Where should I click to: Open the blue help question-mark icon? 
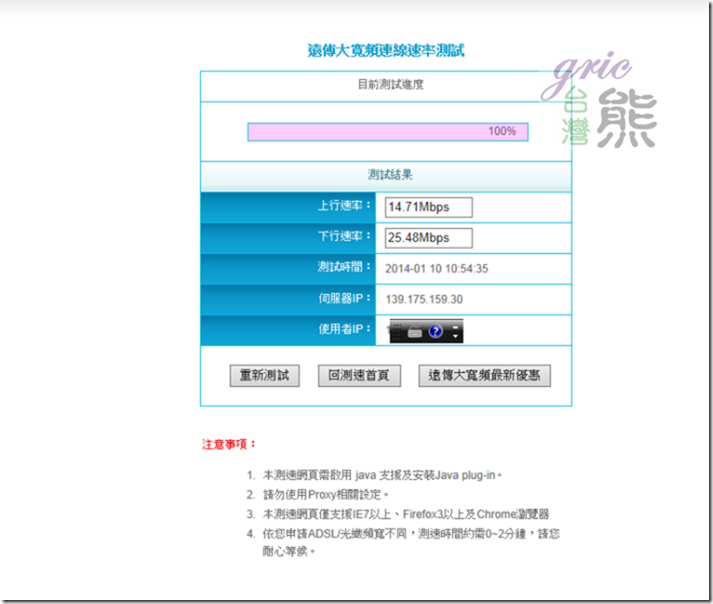click(435, 331)
